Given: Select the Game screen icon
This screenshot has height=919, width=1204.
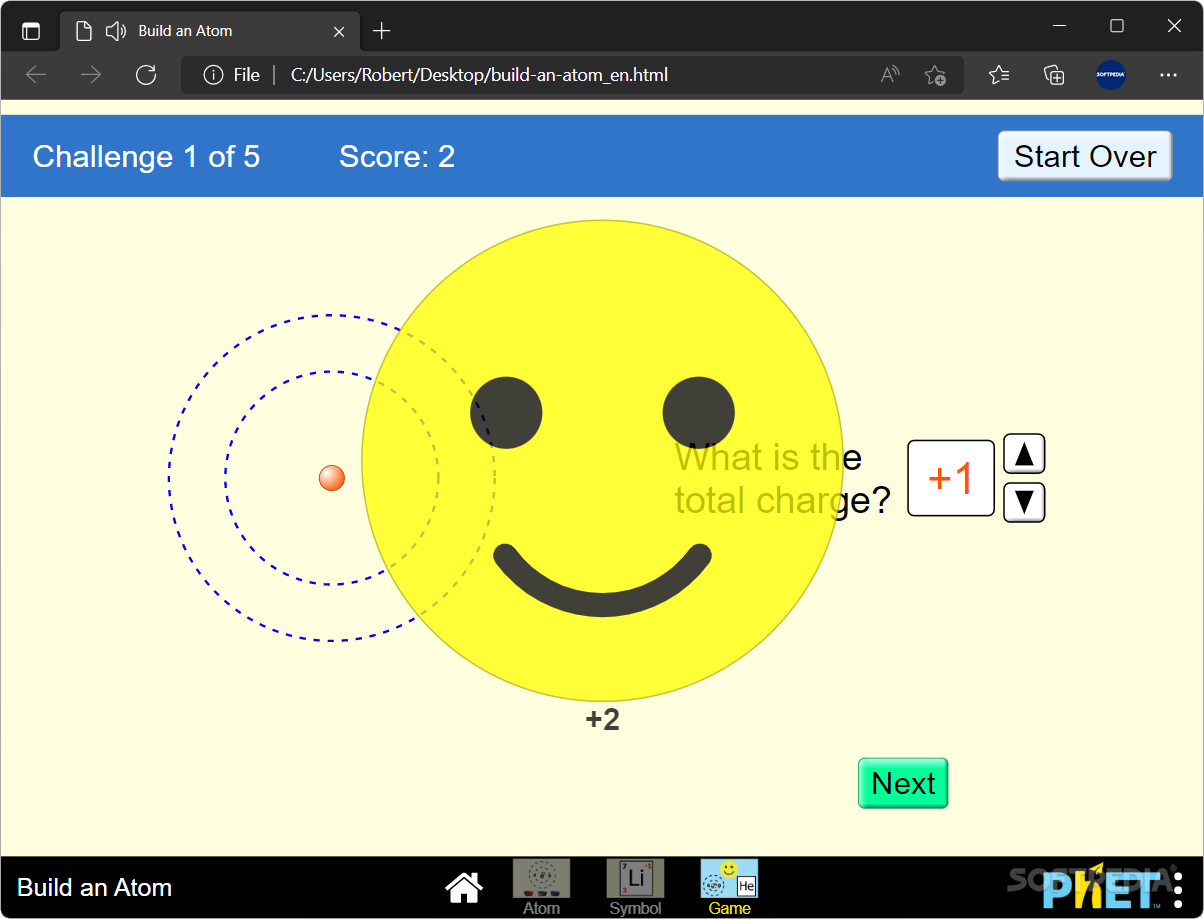Looking at the screenshot, I should point(729,887).
